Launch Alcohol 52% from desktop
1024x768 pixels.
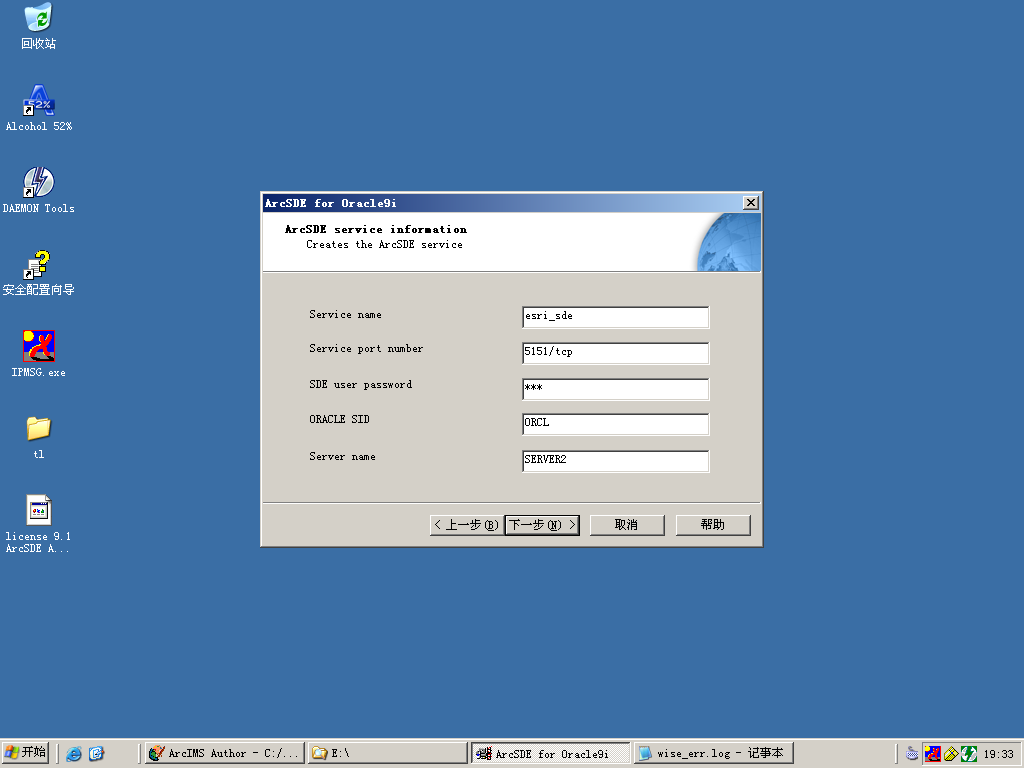pyautogui.click(x=38, y=101)
